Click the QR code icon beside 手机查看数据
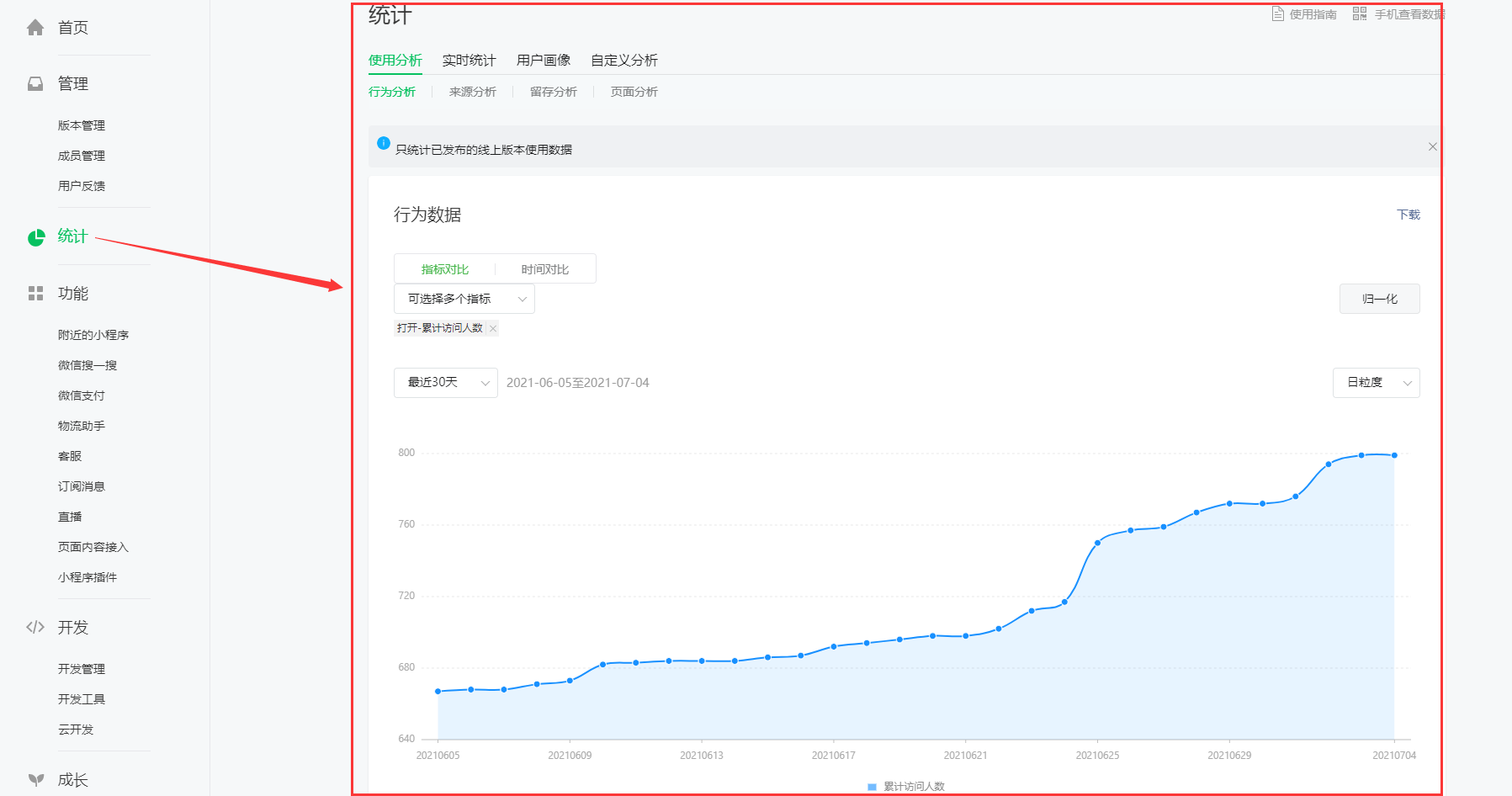 tap(1360, 13)
